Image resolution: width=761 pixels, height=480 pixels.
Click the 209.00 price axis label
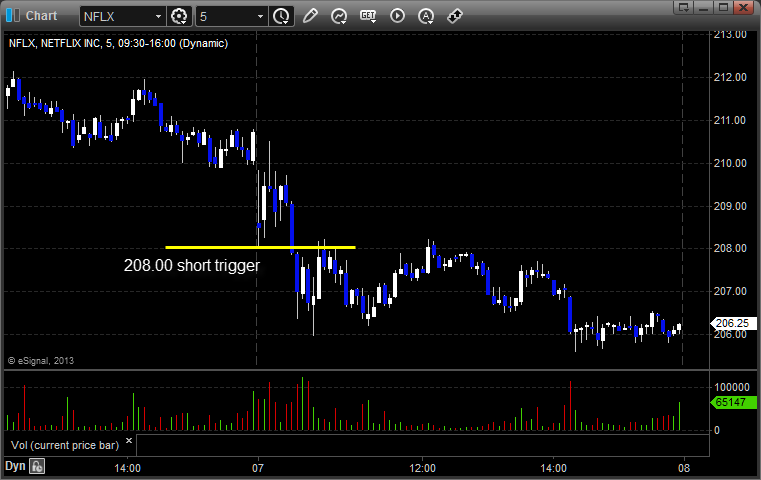[730, 206]
